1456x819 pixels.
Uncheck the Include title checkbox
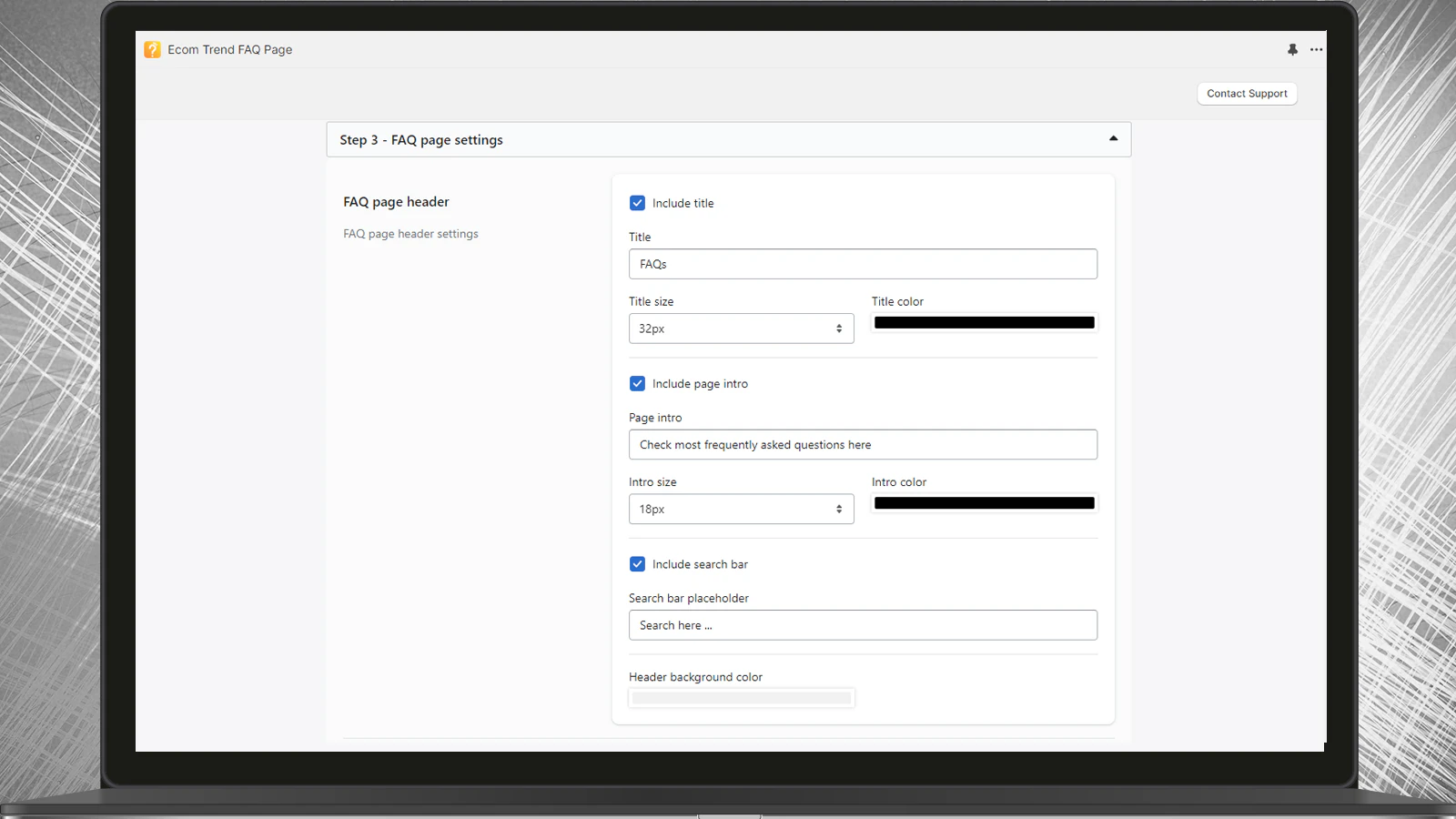(x=637, y=203)
